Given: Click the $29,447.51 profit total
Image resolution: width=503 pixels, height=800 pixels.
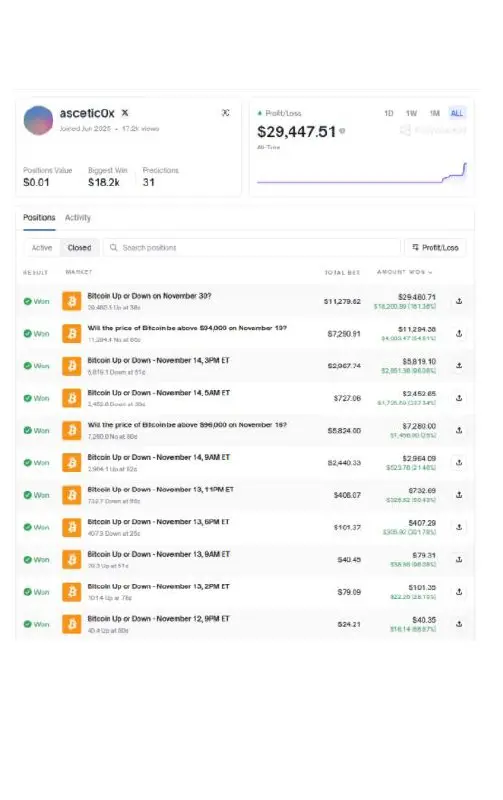Looking at the screenshot, I should coord(296,132).
